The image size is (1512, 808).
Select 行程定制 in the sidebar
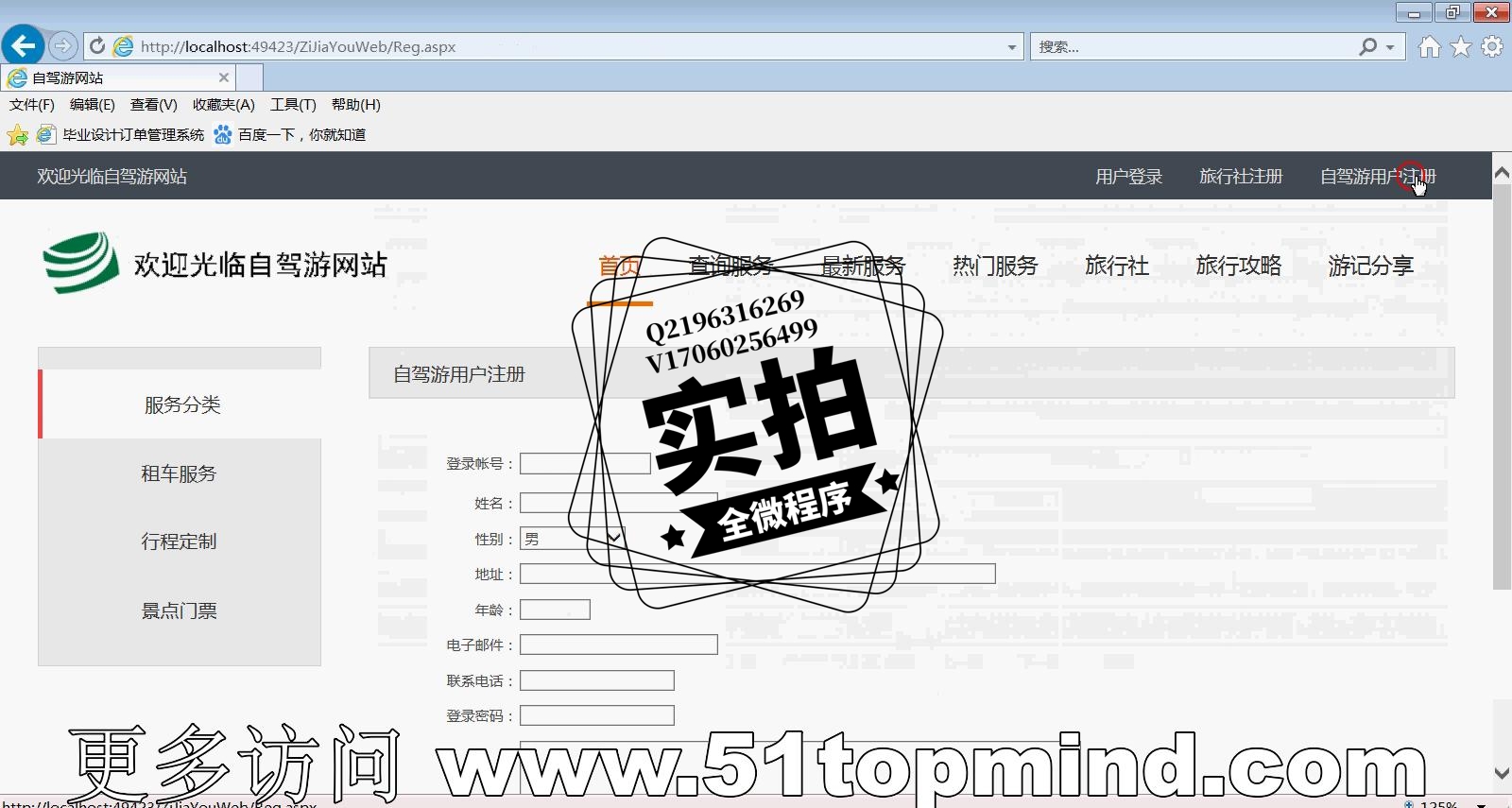pos(180,542)
